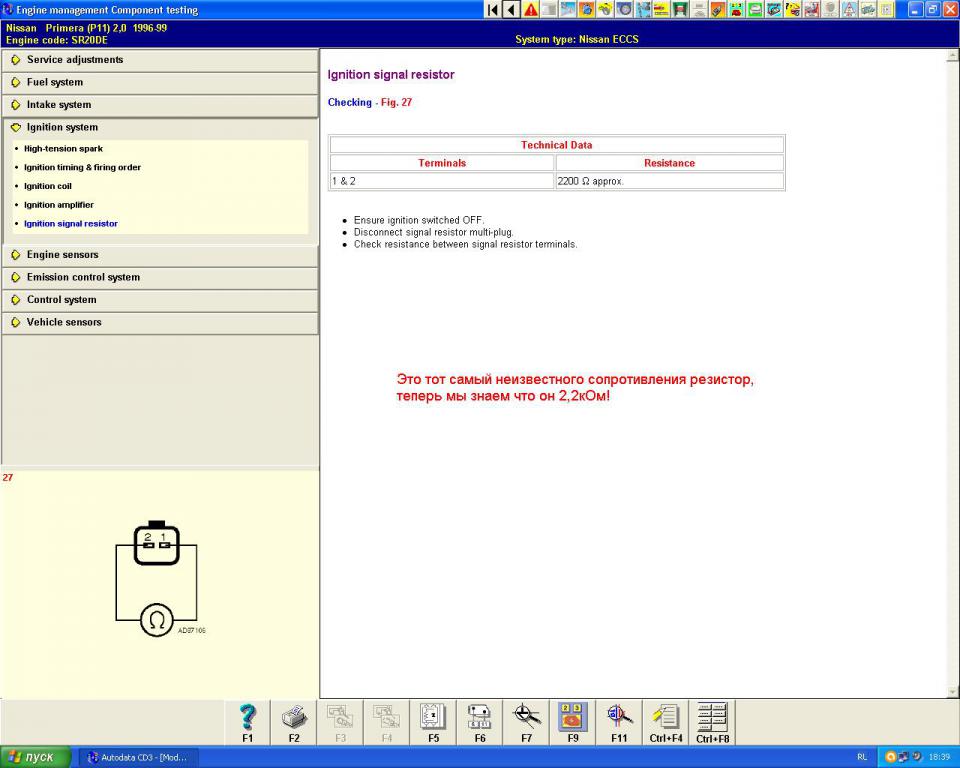Expand the Emission control system section
The width and height of the screenshot is (960, 768).
click(x=160, y=278)
